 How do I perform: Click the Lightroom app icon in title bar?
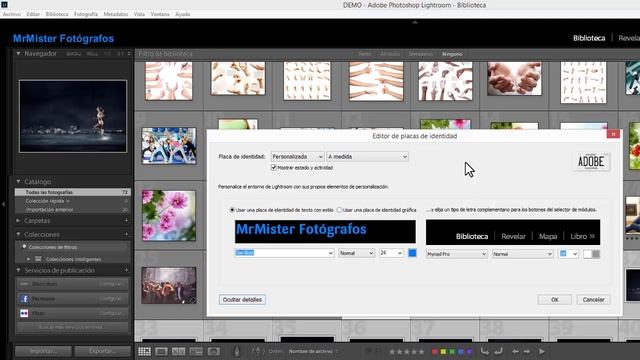pyautogui.click(x=4, y=4)
